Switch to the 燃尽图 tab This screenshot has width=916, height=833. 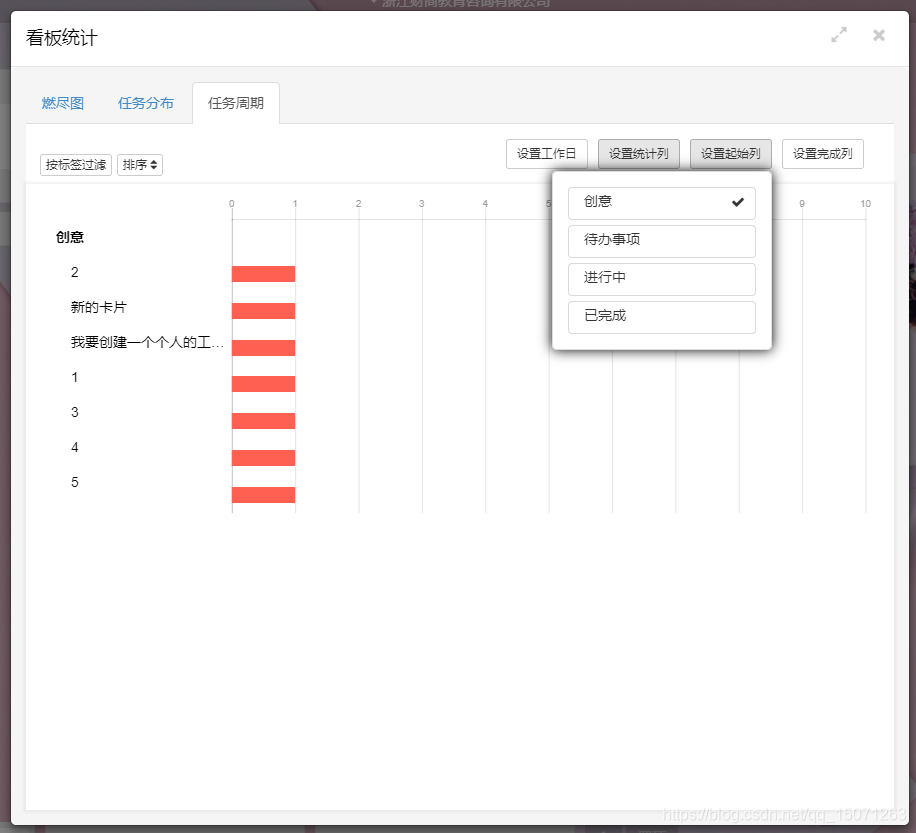(x=62, y=102)
